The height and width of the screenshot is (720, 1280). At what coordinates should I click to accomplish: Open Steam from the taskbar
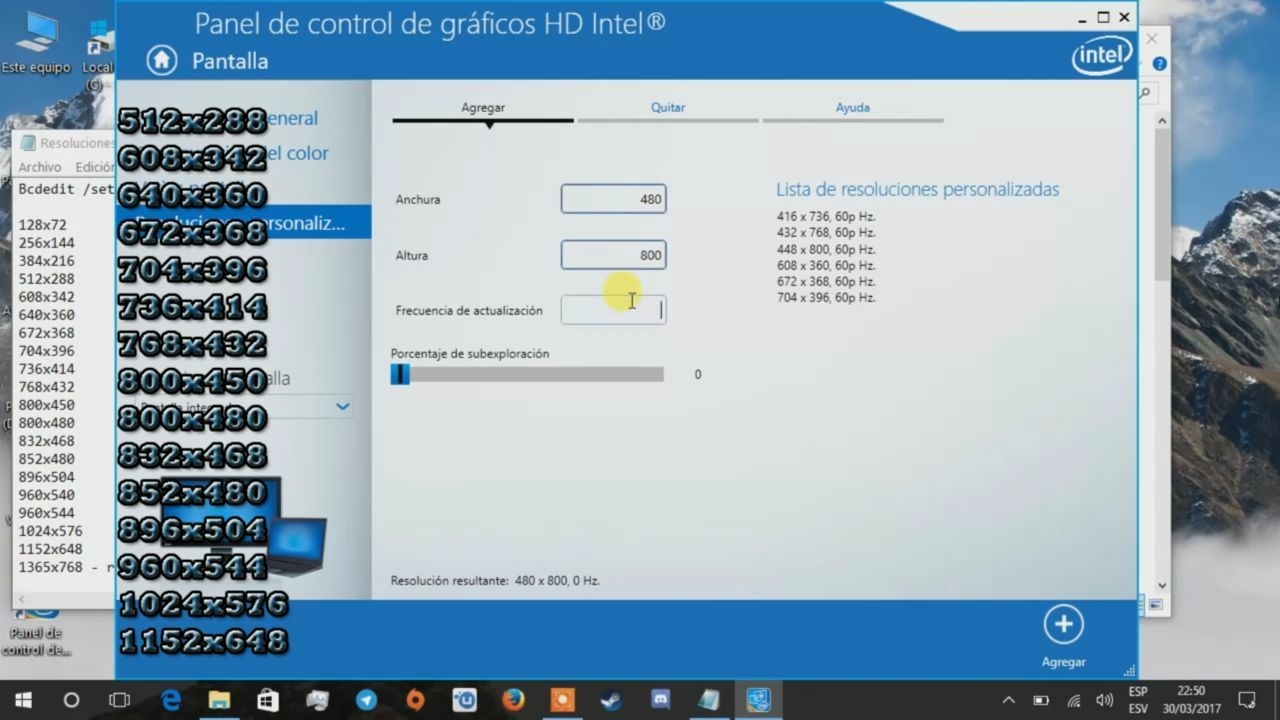pyautogui.click(x=611, y=700)
